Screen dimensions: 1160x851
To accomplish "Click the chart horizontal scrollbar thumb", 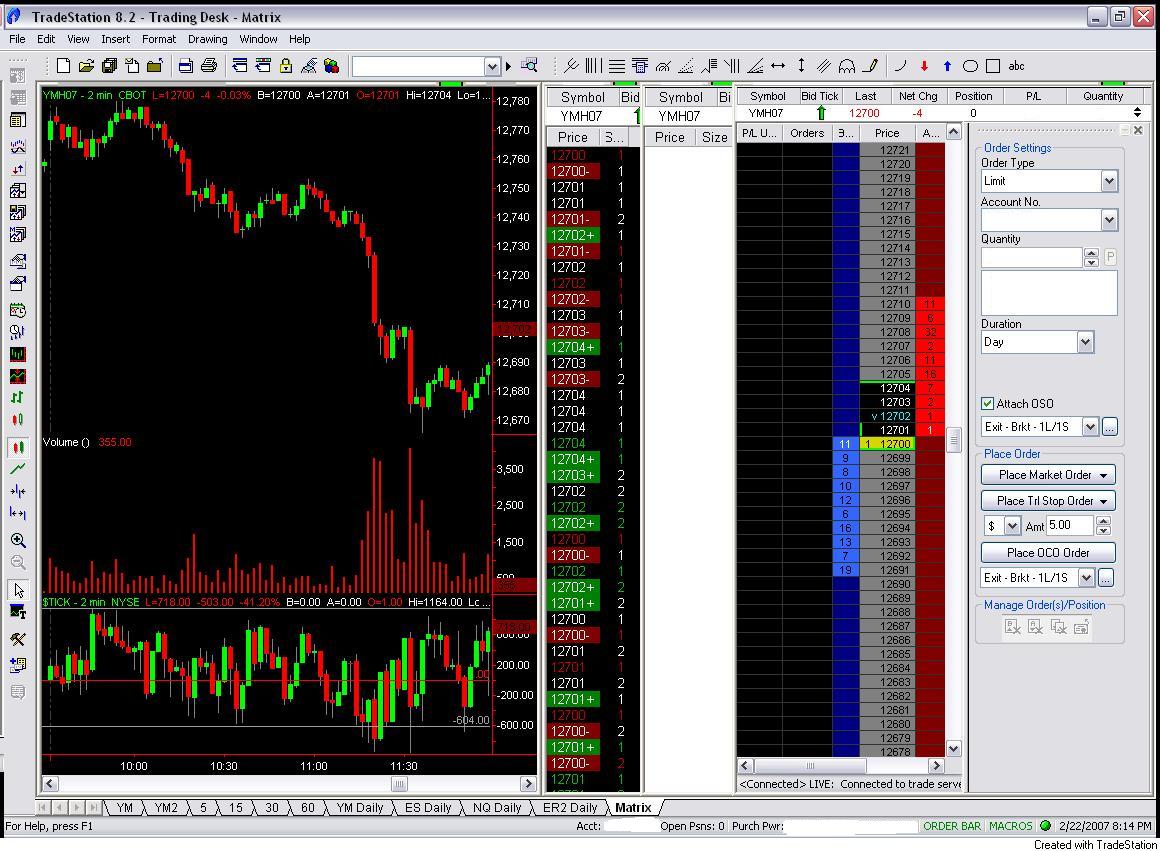I will click(x=399, y=784).
